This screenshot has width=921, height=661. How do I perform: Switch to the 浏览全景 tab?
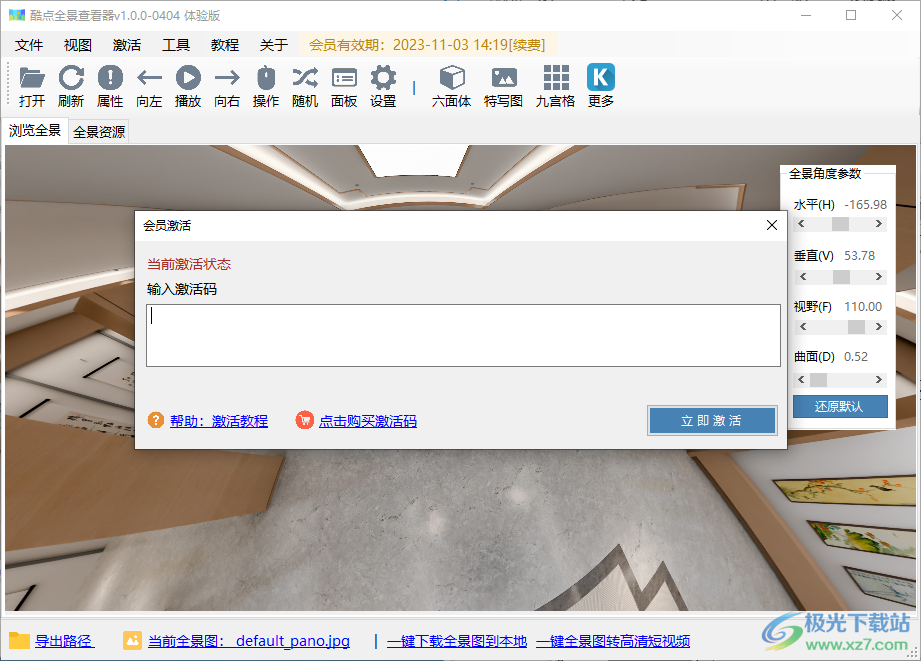click(35, 130)
